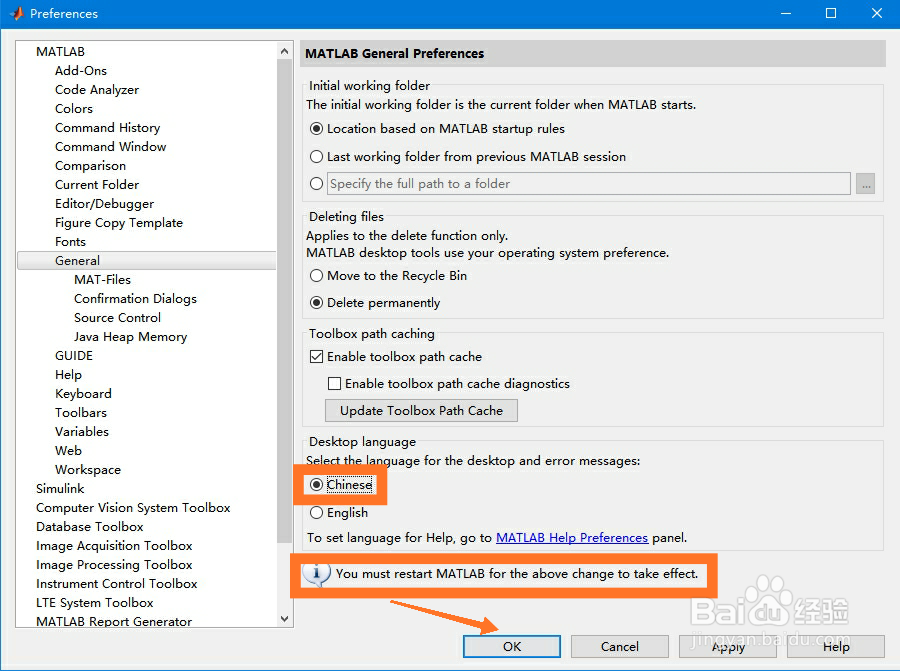This screenshot has height=671, width=900.
Task: Select Last working folder from previous session
Action: pyautogui.click(x=316, y=157)
